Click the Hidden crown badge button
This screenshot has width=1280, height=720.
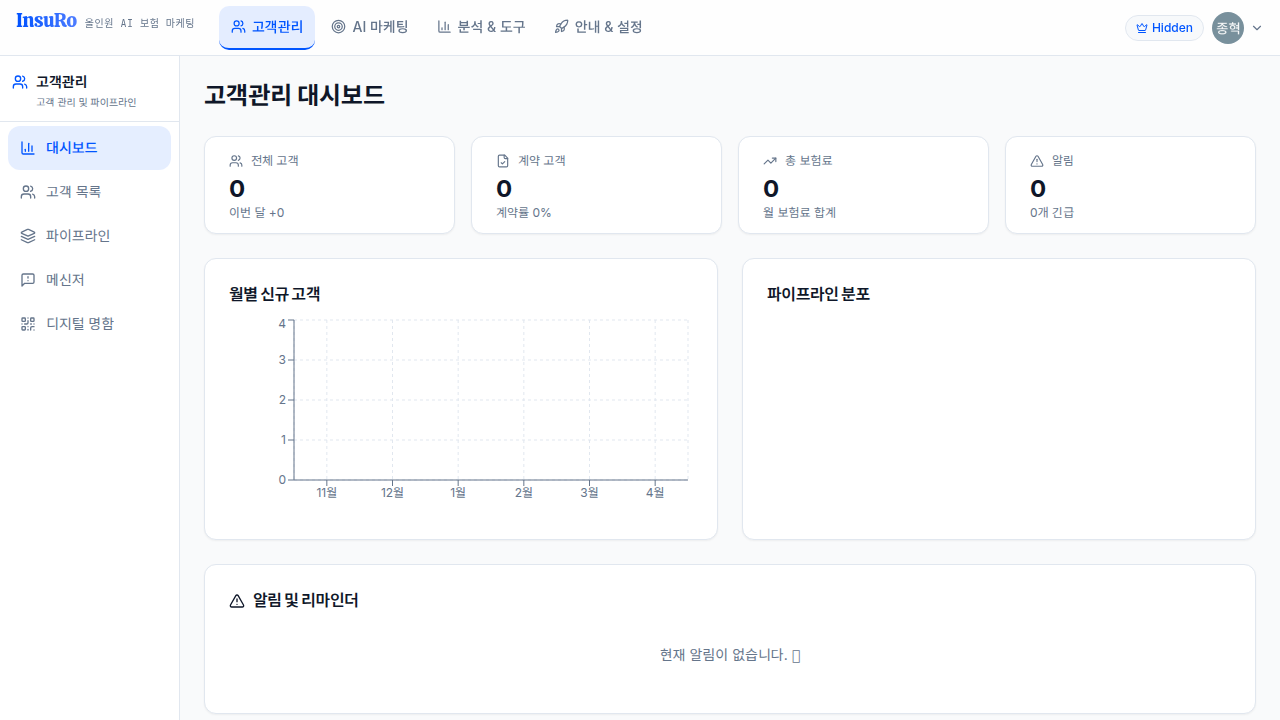tap(1164, 28)
